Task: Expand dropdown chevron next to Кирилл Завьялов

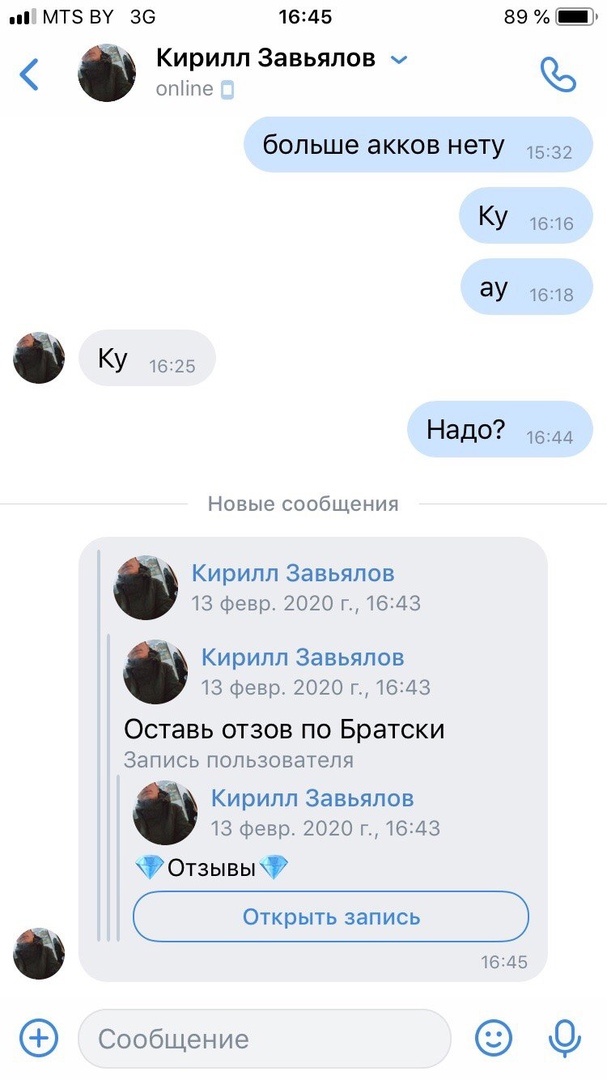Action: pyautogui.click(x=399, y=60)
